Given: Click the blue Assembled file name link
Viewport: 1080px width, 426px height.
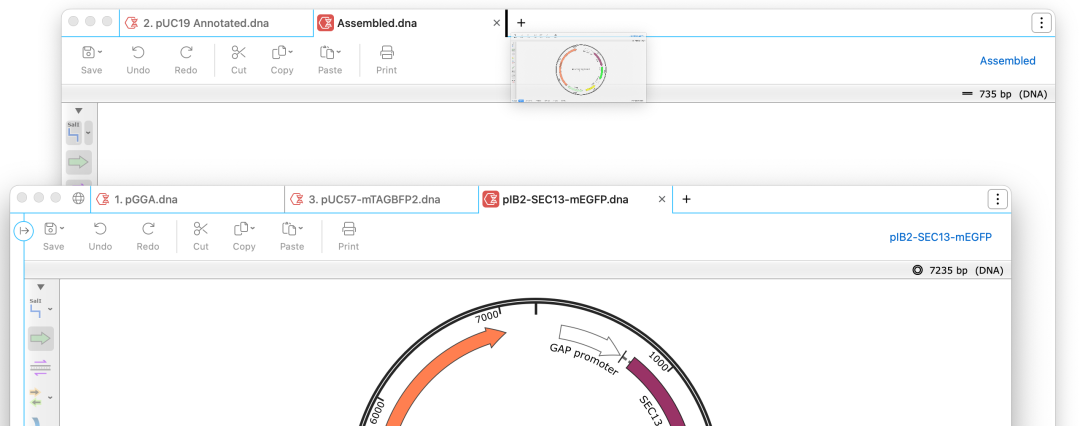Looking at the screenshot, I should click(1008, 61).
